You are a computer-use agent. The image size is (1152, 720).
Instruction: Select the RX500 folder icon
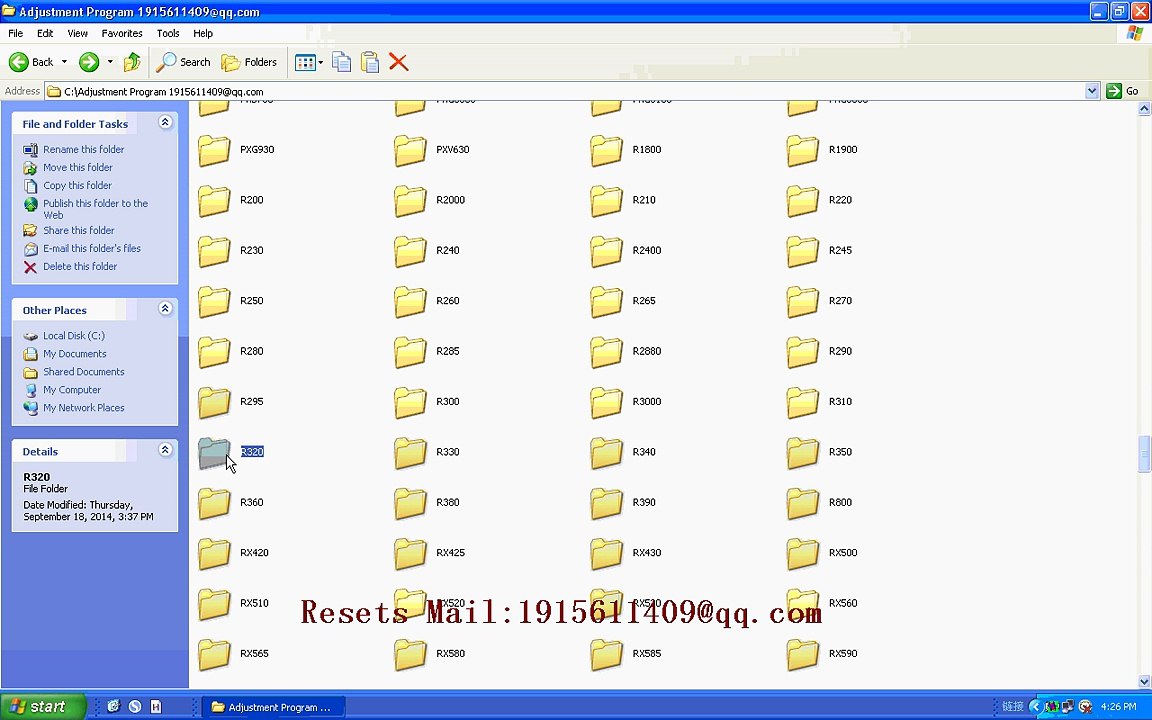click(803, 554)
